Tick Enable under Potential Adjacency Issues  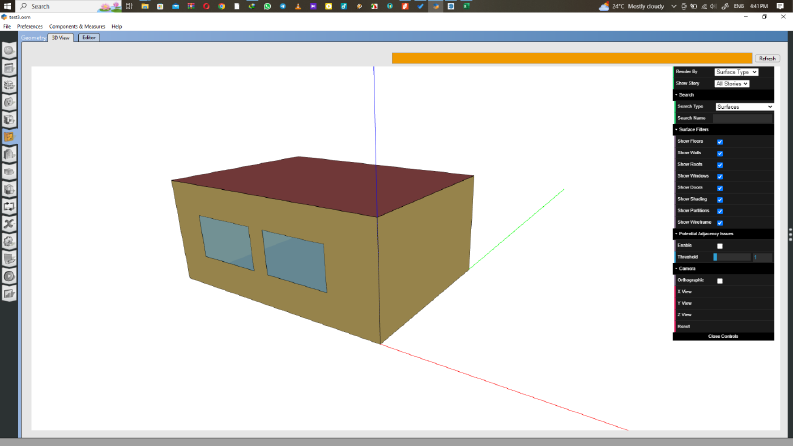click(x=720, y=246)
